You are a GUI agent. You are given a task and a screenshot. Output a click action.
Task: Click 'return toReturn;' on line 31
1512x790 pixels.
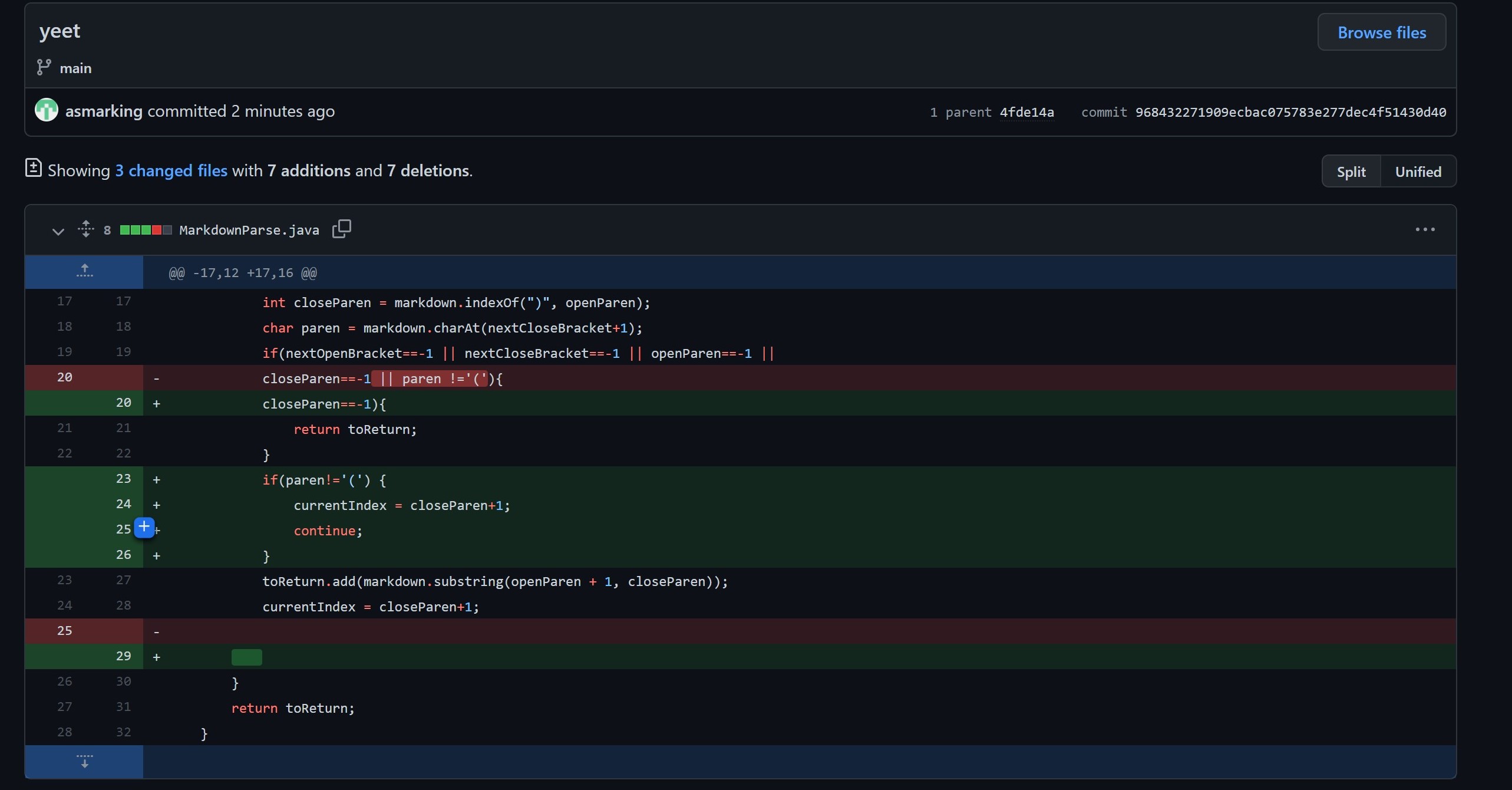click(x=293, y=708)
